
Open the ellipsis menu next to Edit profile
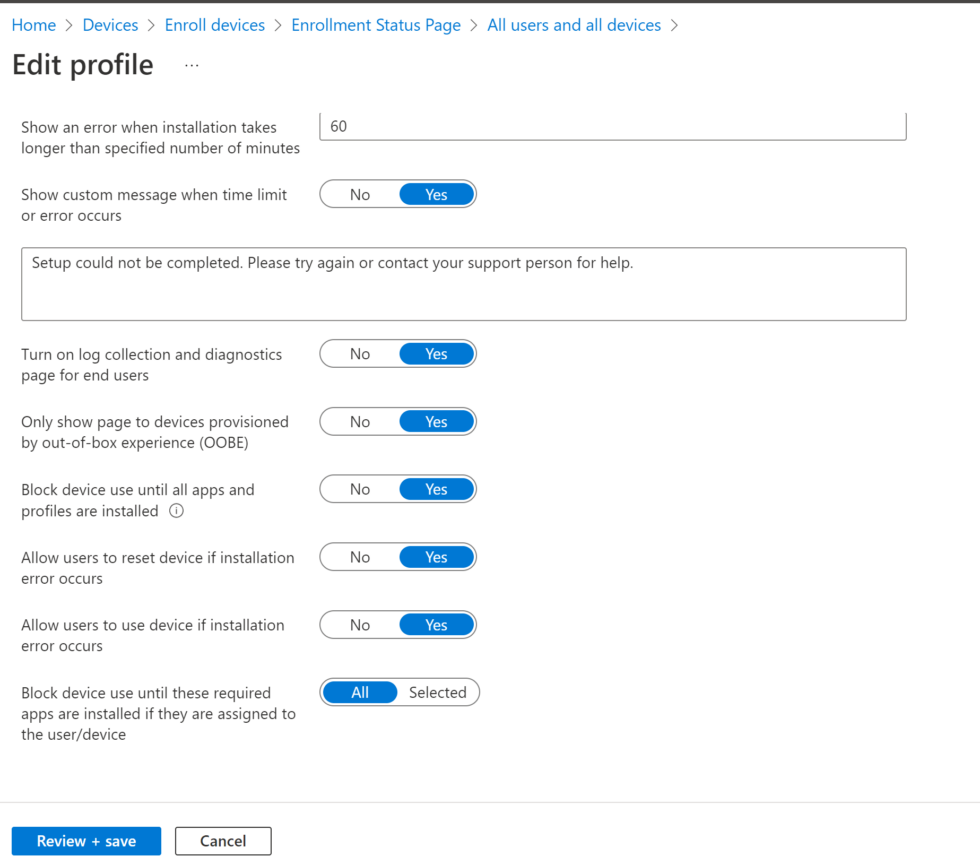(x=191, y=65)
